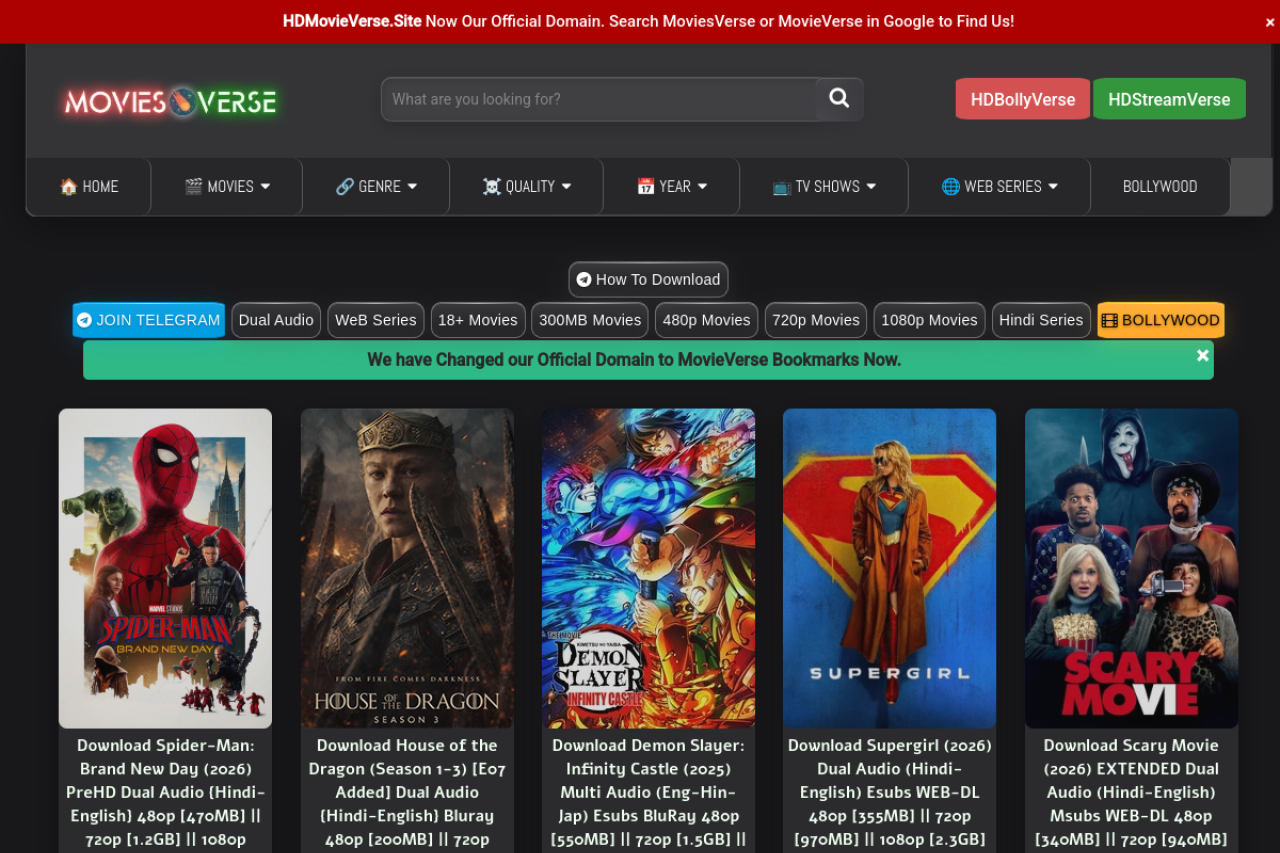This screenshot has height=853, width=1280.
Task: Open the Movies menu
Action: pyautogui.click(x=227, y=186)
